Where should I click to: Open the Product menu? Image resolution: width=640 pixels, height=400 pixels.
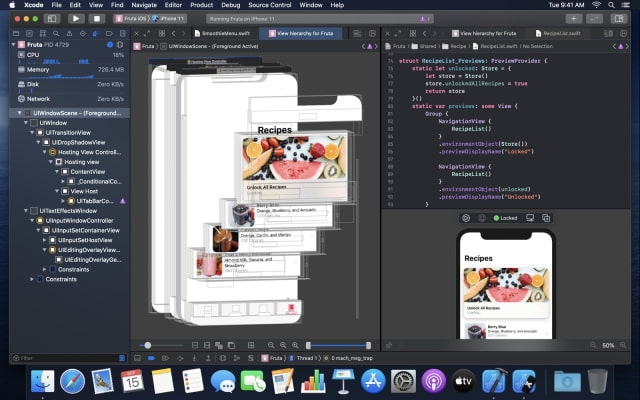pyautogui.click(x=202, y=5)
